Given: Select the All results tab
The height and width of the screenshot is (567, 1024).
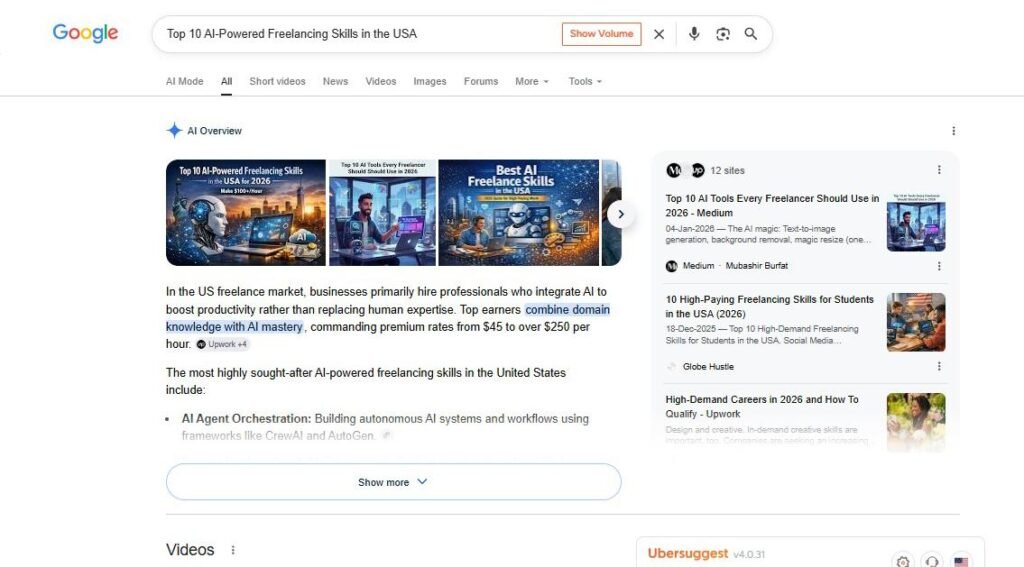Looking at the screenshot, I should pos(226,81).
